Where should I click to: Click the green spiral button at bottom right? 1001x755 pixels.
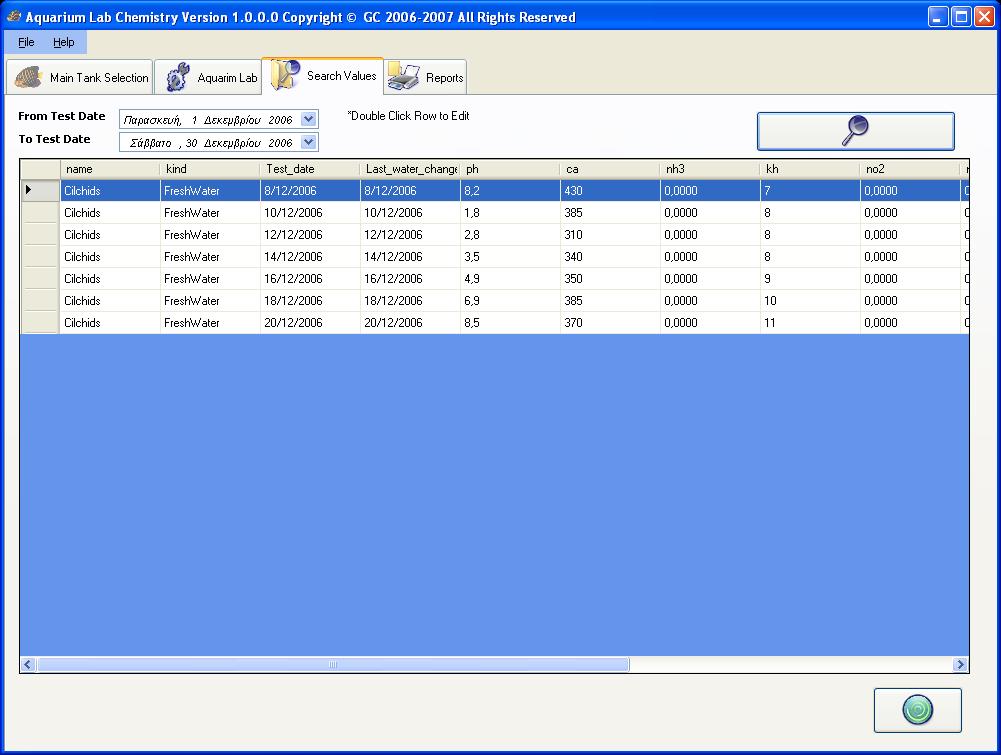coord(917,710)
